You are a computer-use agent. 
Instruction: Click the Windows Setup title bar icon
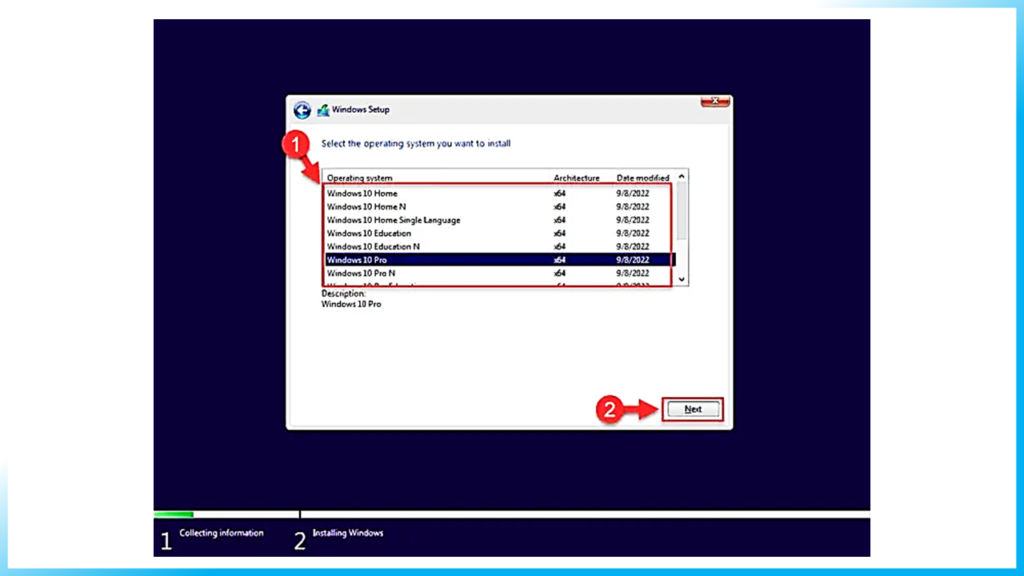coord(323,110)
